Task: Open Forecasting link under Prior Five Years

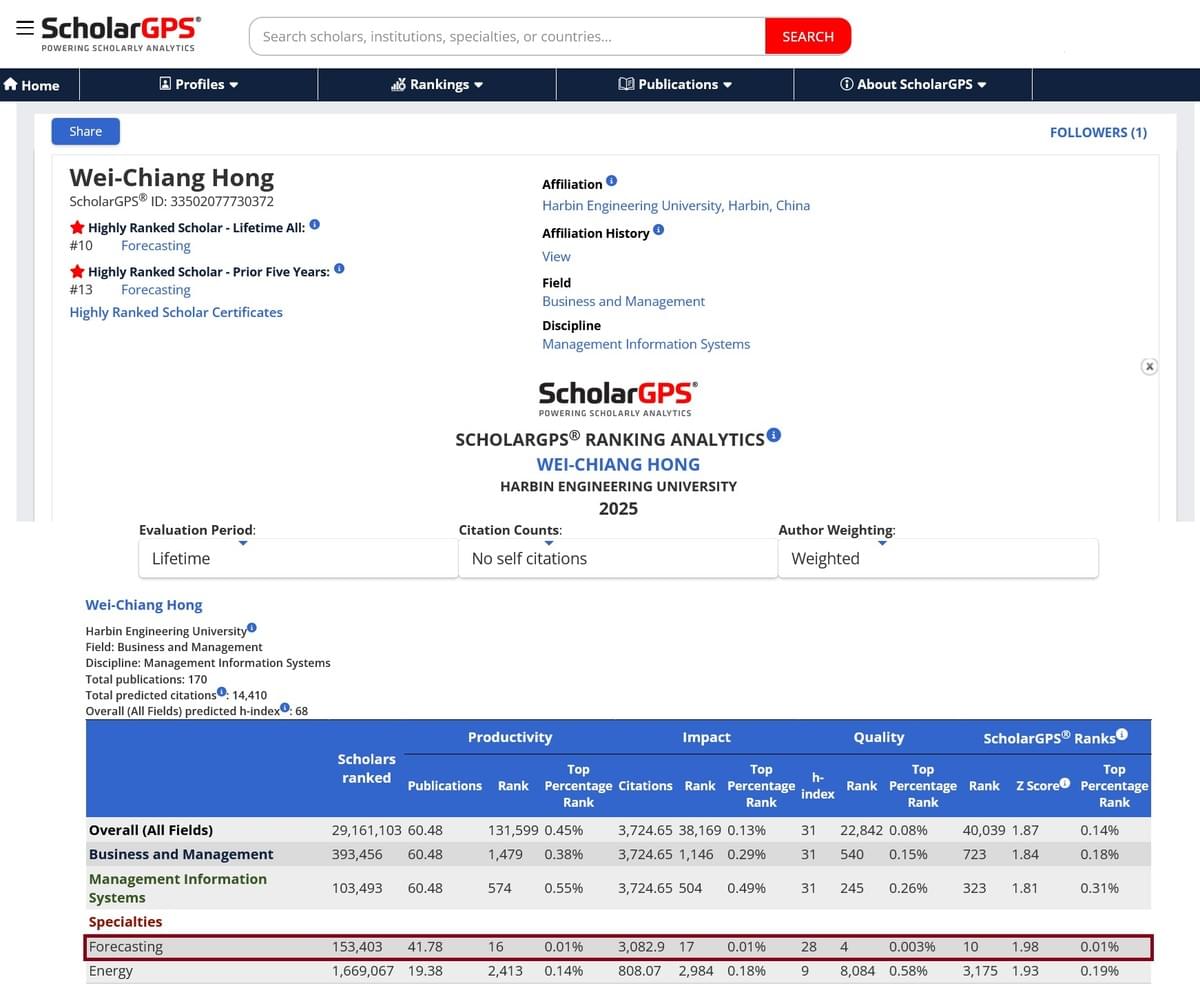Action: coord(156,289)
